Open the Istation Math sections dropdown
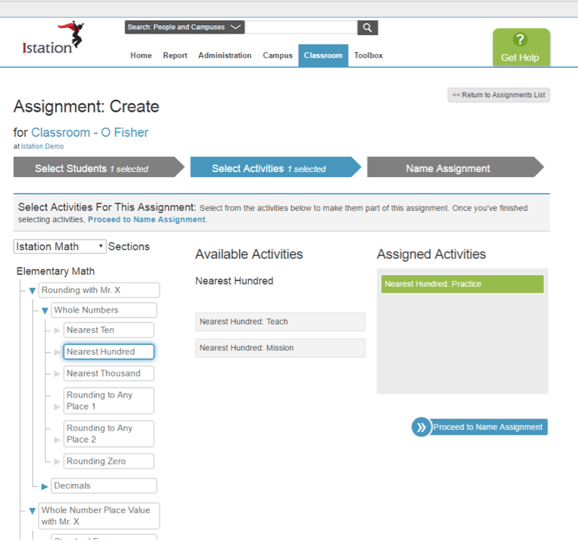The height and width of the screenshot is (541, 578). tap(60, 247)
